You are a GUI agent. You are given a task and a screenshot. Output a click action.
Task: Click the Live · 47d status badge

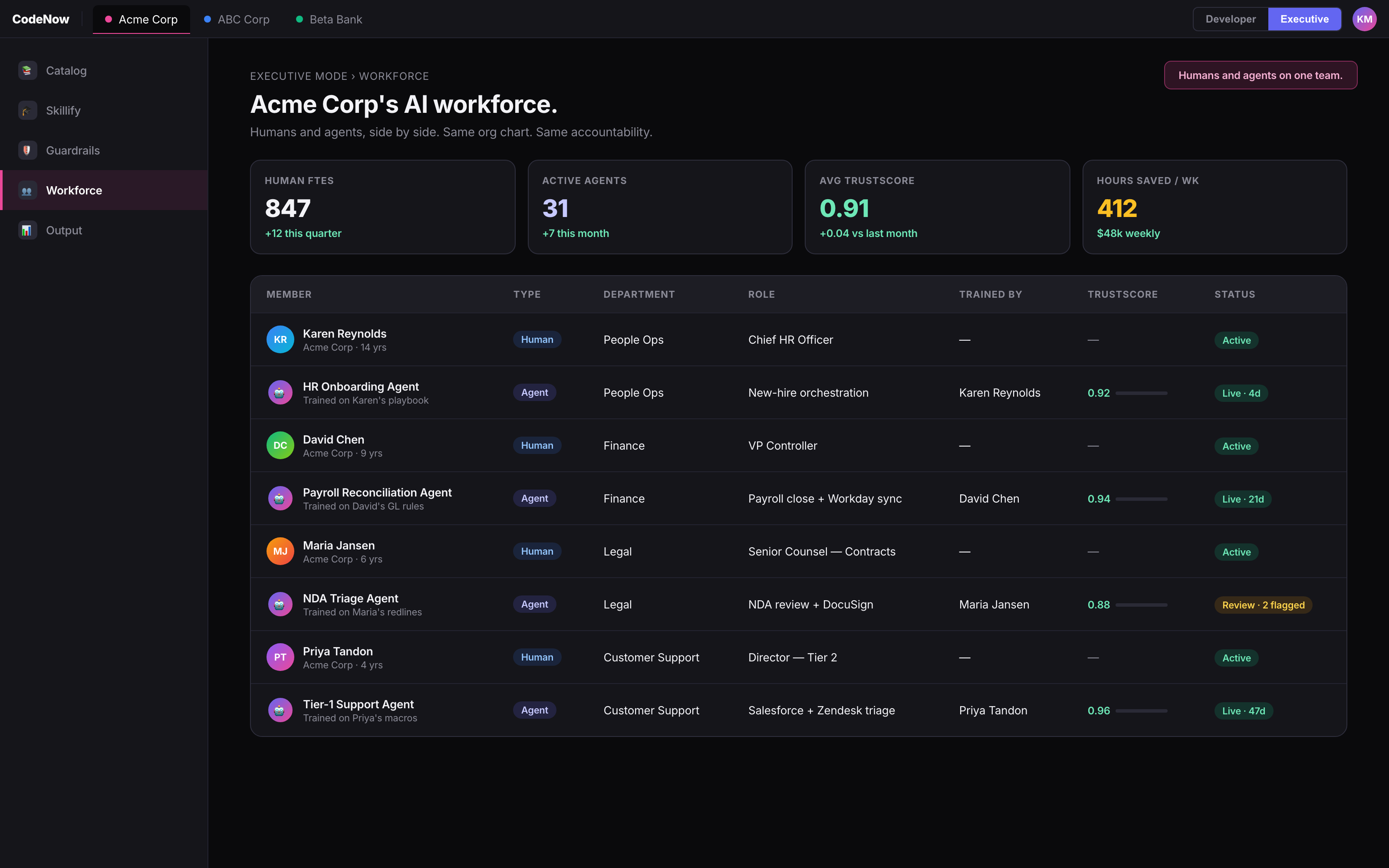1243,711
